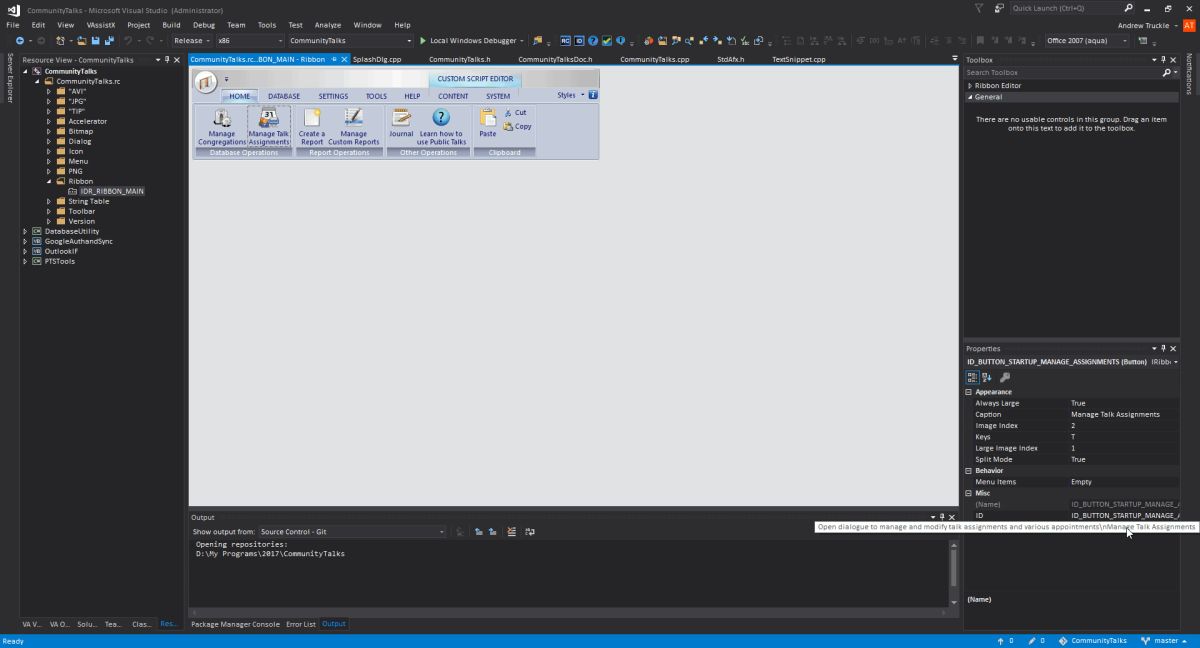Viewport: 1200px width, 648px height.
Task: Click the Navigate Backward toolbar icon
Action: tap(19, 41)
